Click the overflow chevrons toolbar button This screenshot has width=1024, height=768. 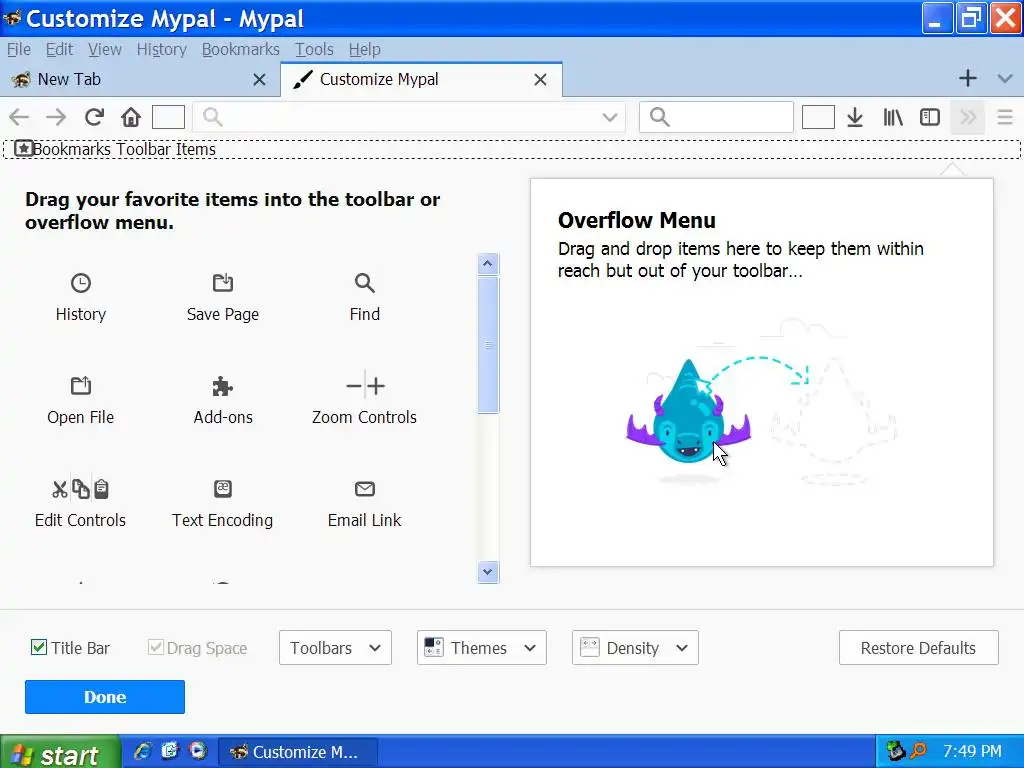click(967, 118)
